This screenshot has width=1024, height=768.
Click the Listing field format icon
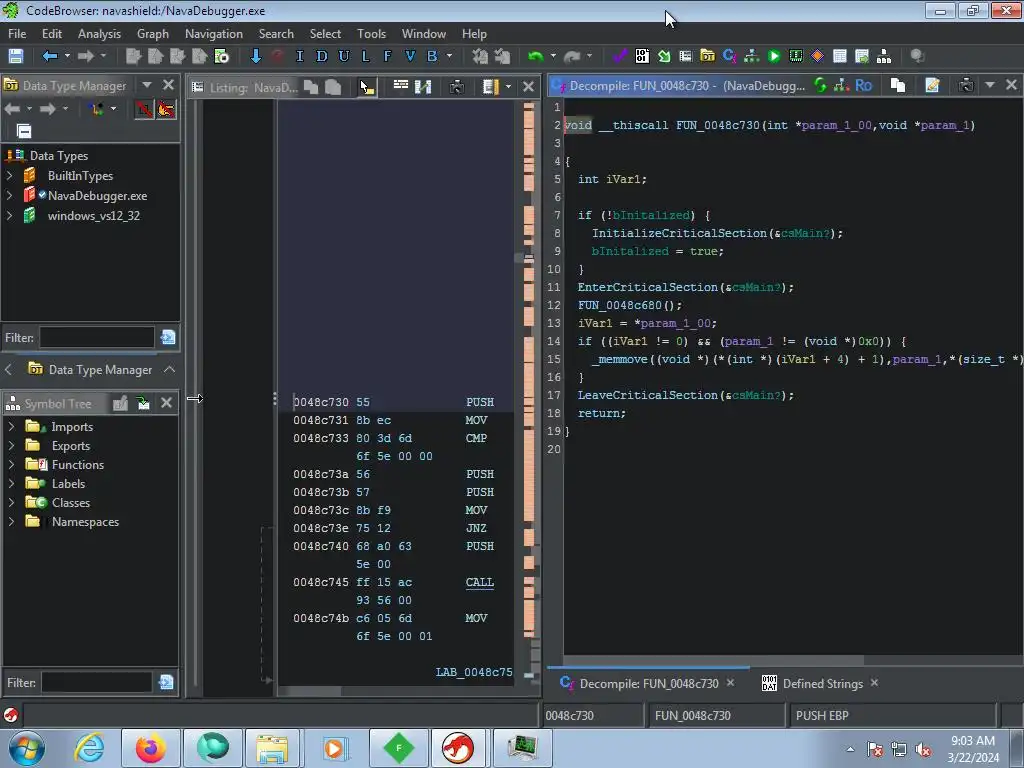click(401, 86)
